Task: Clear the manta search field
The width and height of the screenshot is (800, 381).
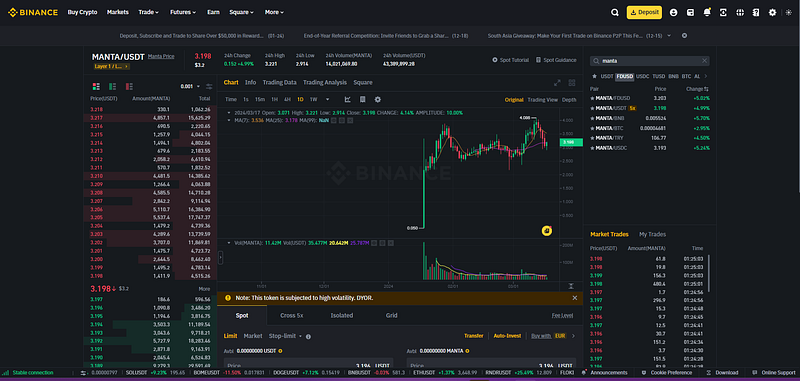Action: [705, 61]
